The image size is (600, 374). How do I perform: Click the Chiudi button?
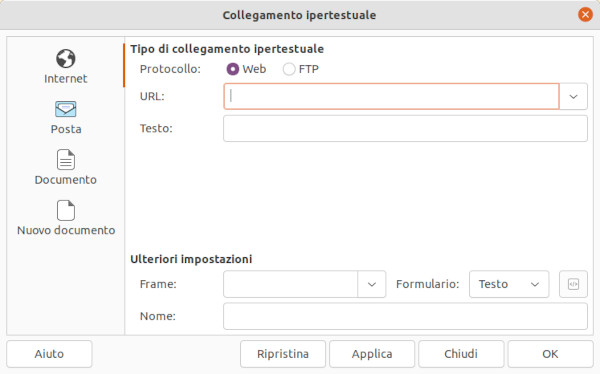point(461,354)
